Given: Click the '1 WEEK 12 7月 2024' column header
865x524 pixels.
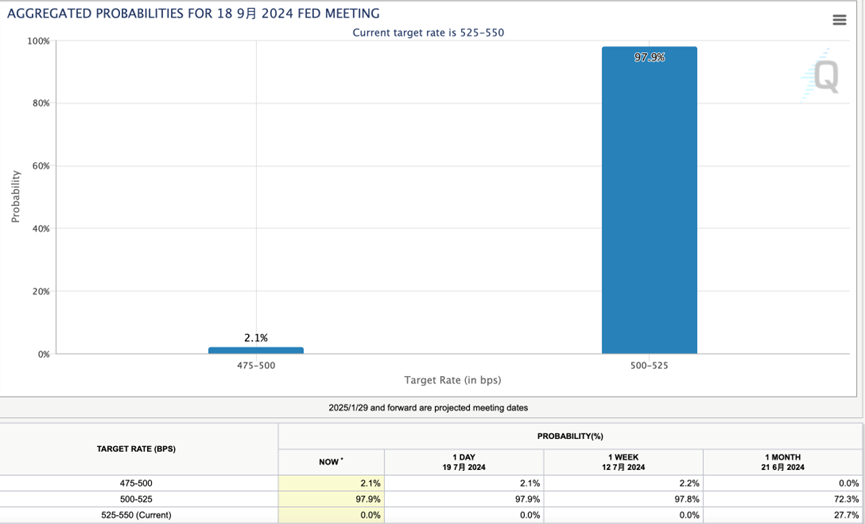Looking at the screenshot, I should (x=623, y=462).
